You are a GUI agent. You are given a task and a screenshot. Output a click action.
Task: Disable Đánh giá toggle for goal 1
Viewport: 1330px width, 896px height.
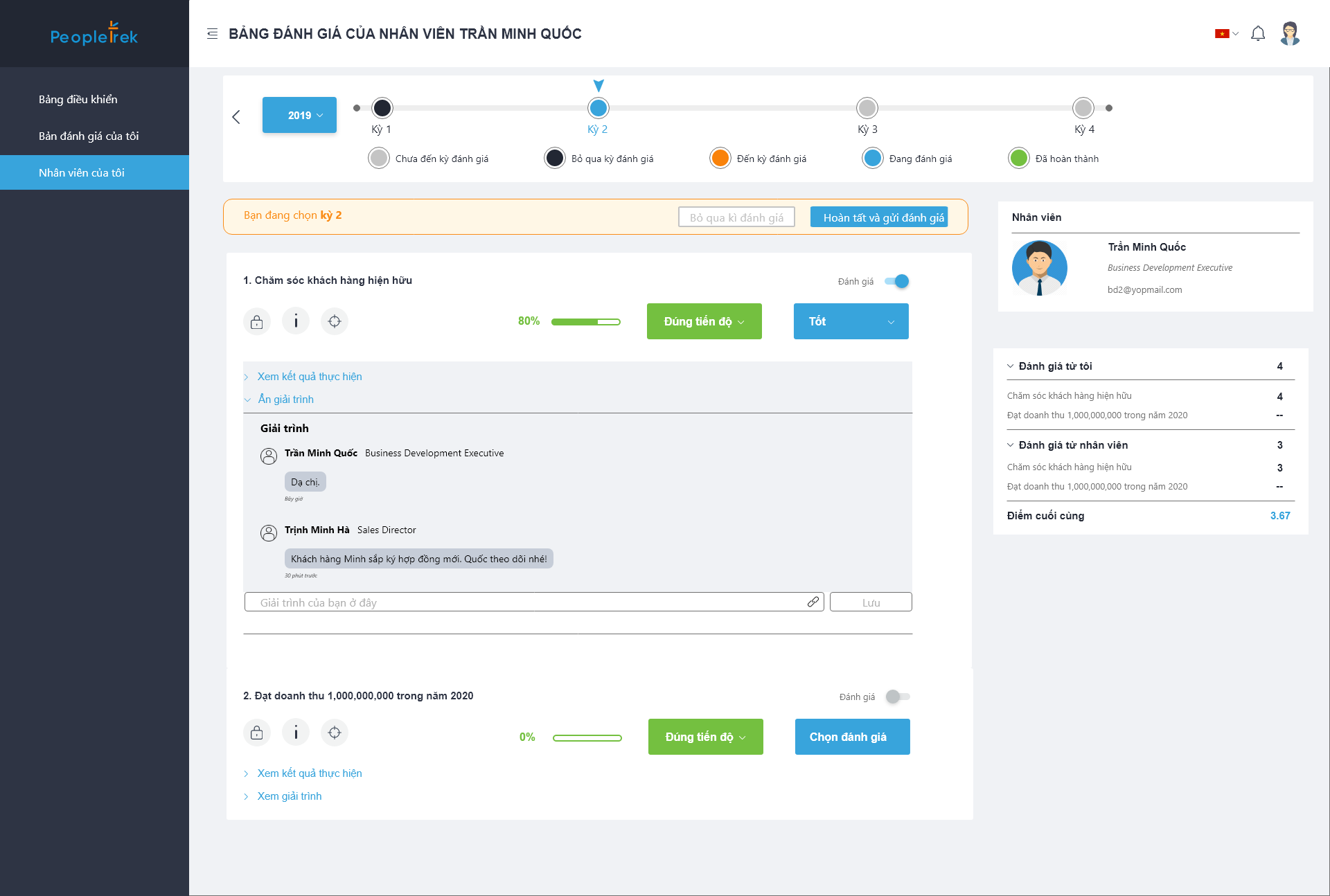pos(897,281)
